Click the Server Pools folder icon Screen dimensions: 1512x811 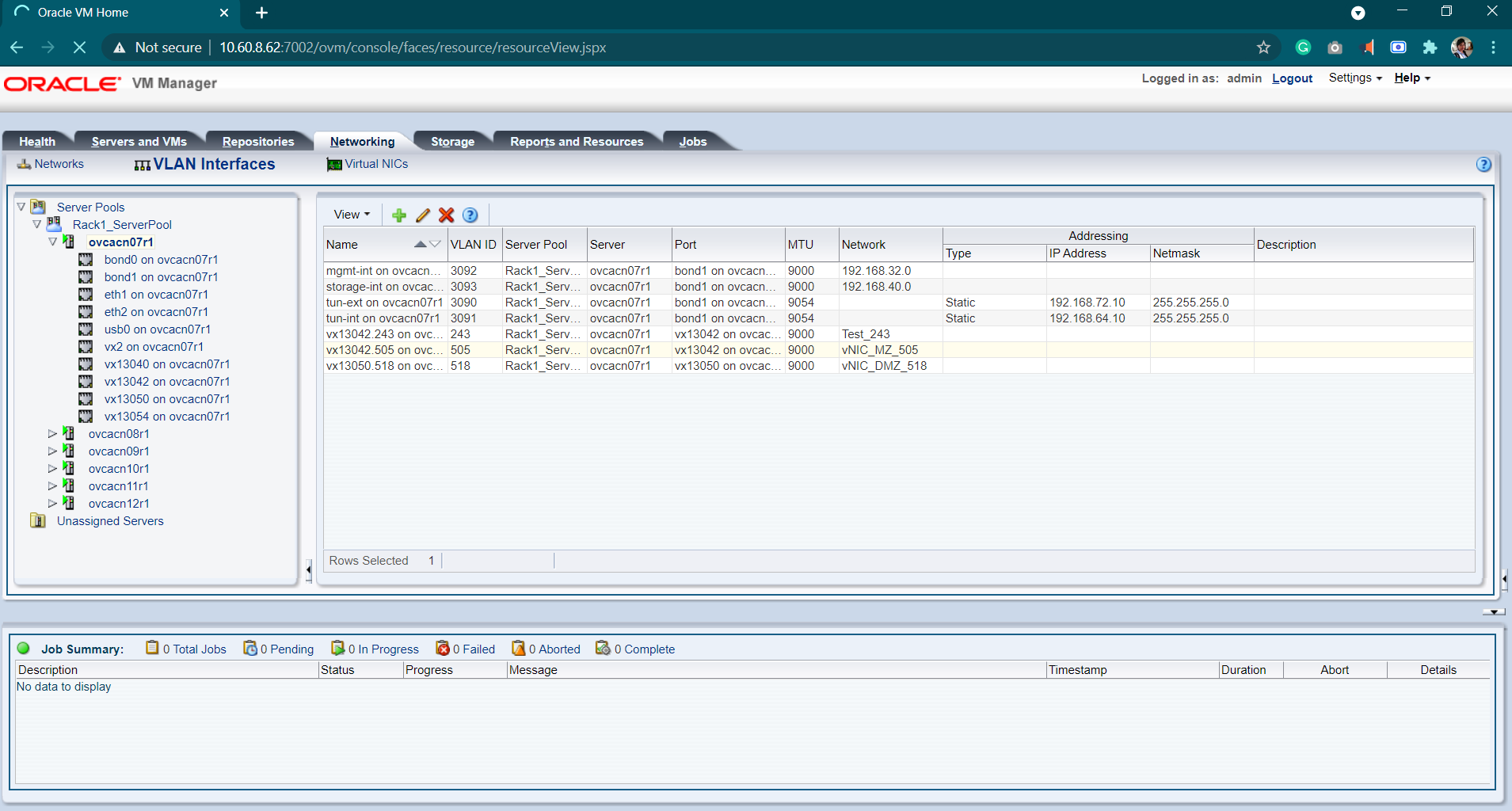point(39,207)
